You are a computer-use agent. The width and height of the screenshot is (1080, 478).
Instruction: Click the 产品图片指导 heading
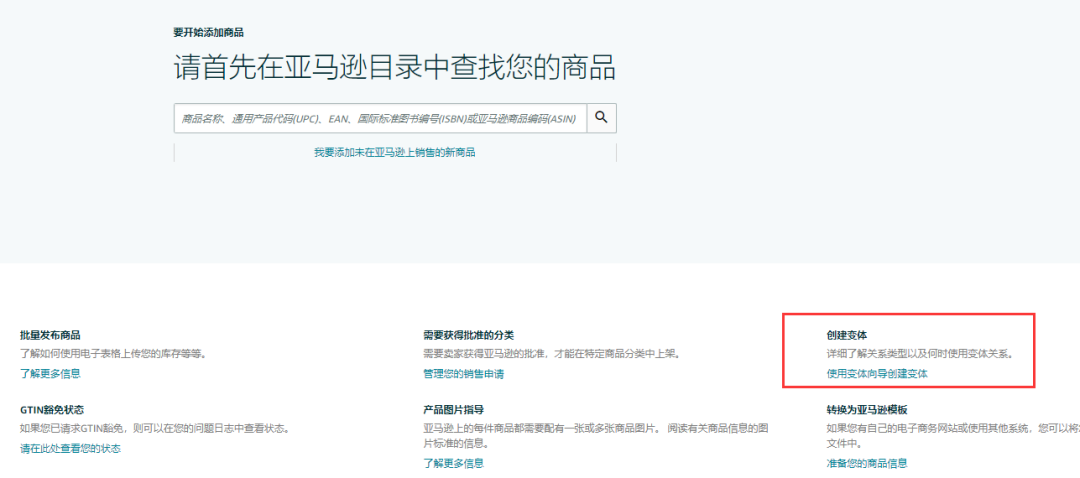point(453,409)
